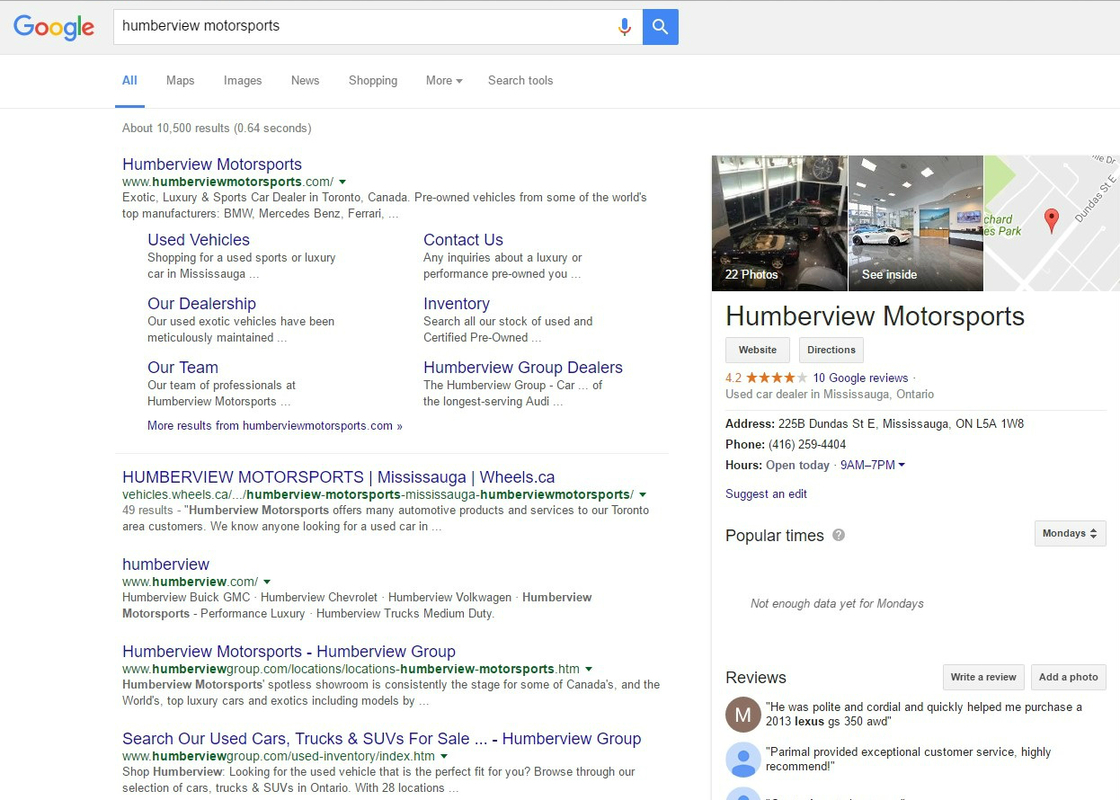Switch to the Images tab
This screenshot has width=1120, height=800.
coord(242,81)
